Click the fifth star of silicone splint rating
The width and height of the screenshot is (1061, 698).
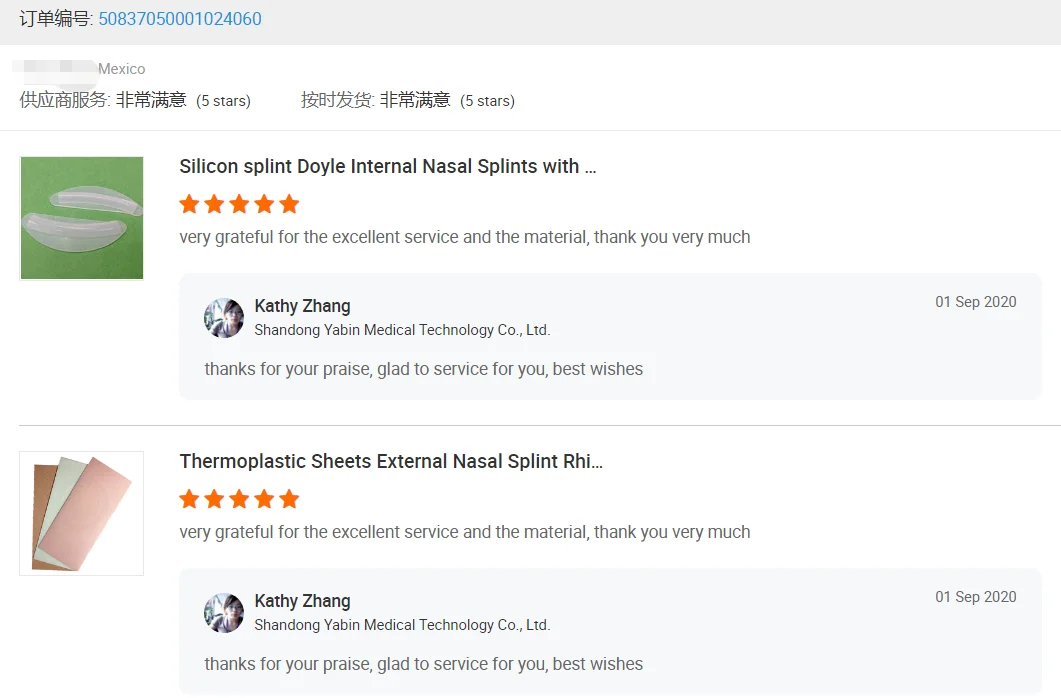click(x=289, y=204)
